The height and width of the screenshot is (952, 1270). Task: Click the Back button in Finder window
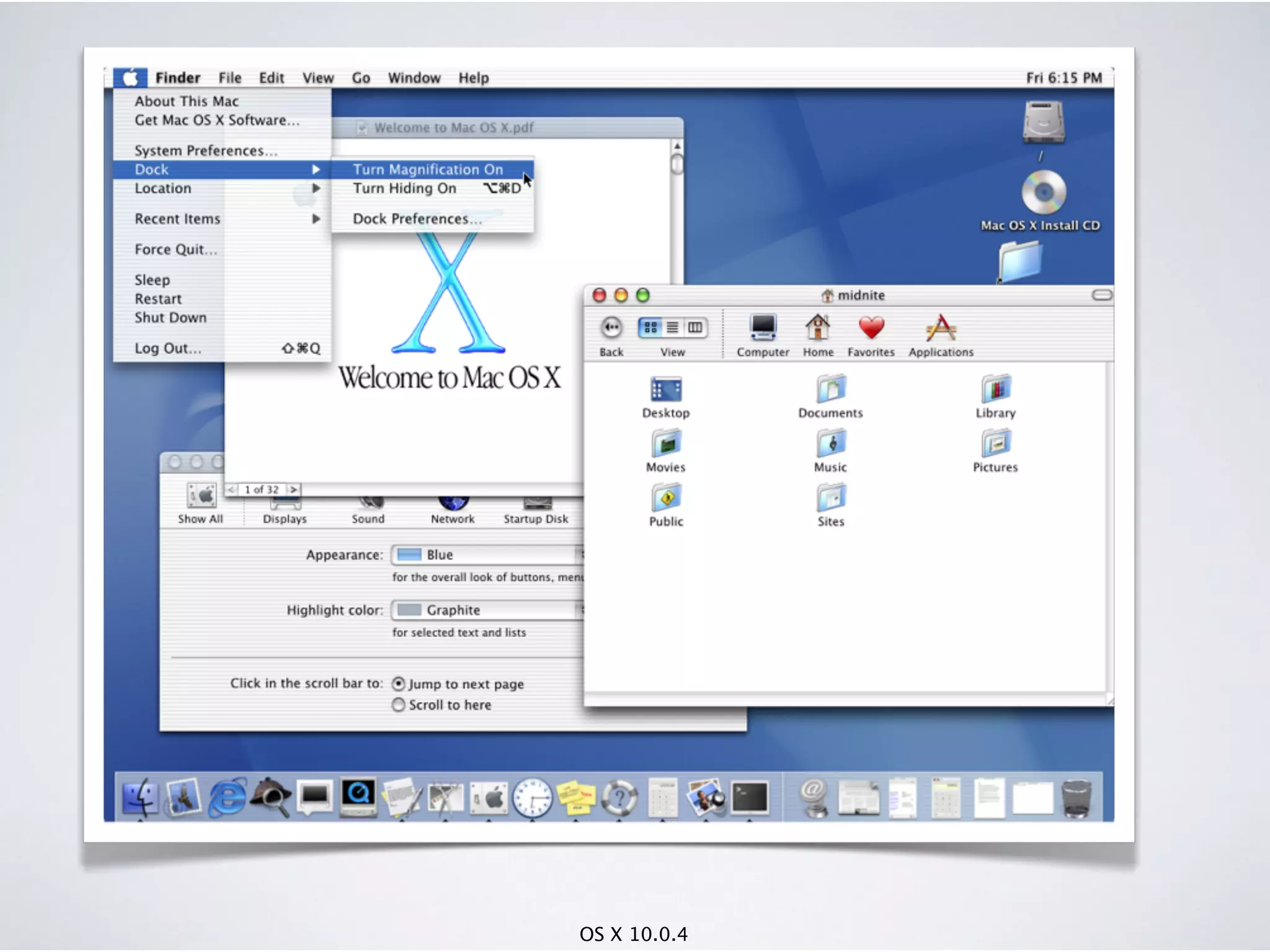click(x=611, y=328)
